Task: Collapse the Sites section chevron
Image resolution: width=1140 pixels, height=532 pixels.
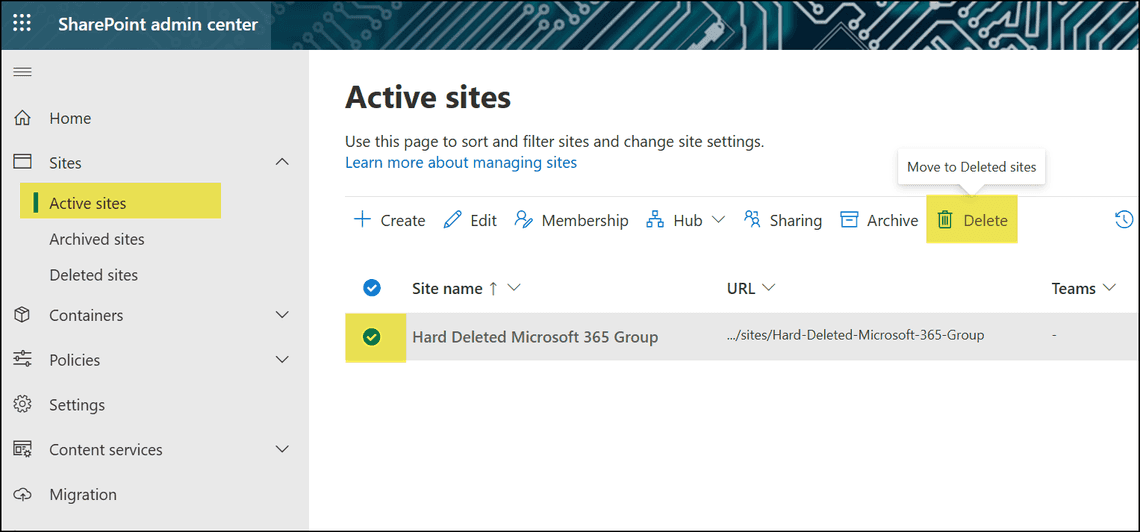Action: click(x=283, y=163)
